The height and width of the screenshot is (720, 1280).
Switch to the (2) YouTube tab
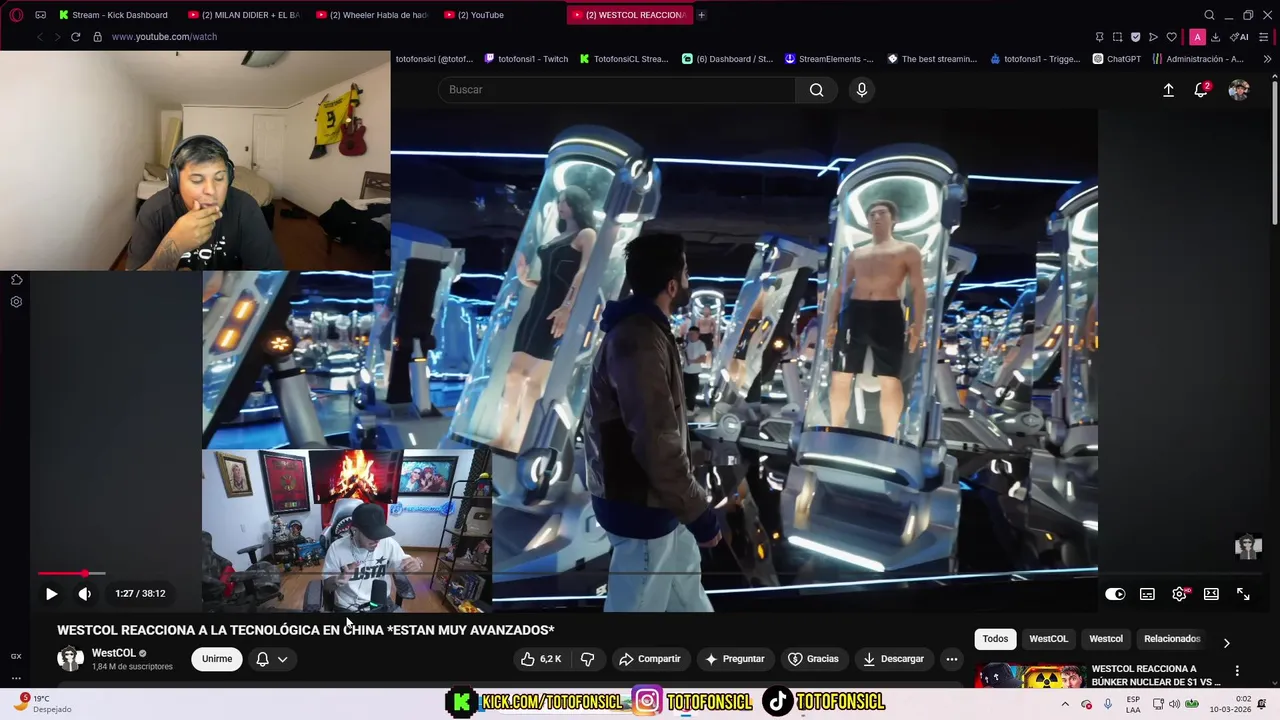(498, 15)
